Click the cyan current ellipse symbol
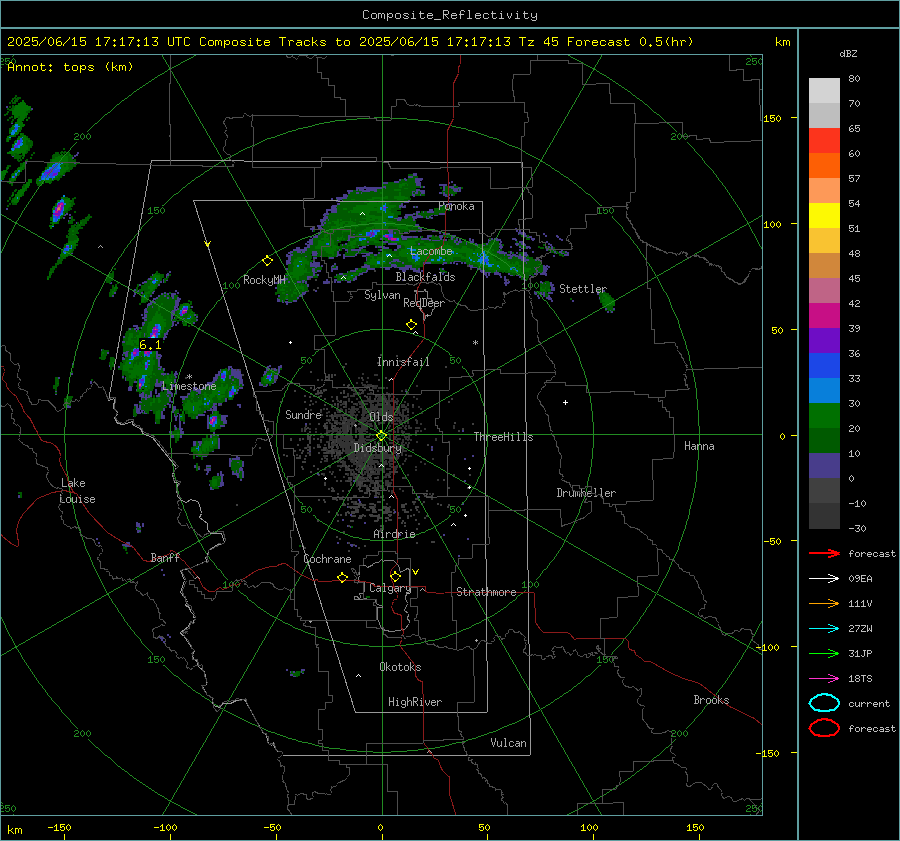Viewport: 900px width, 841px height. click(x=824, y=703)
